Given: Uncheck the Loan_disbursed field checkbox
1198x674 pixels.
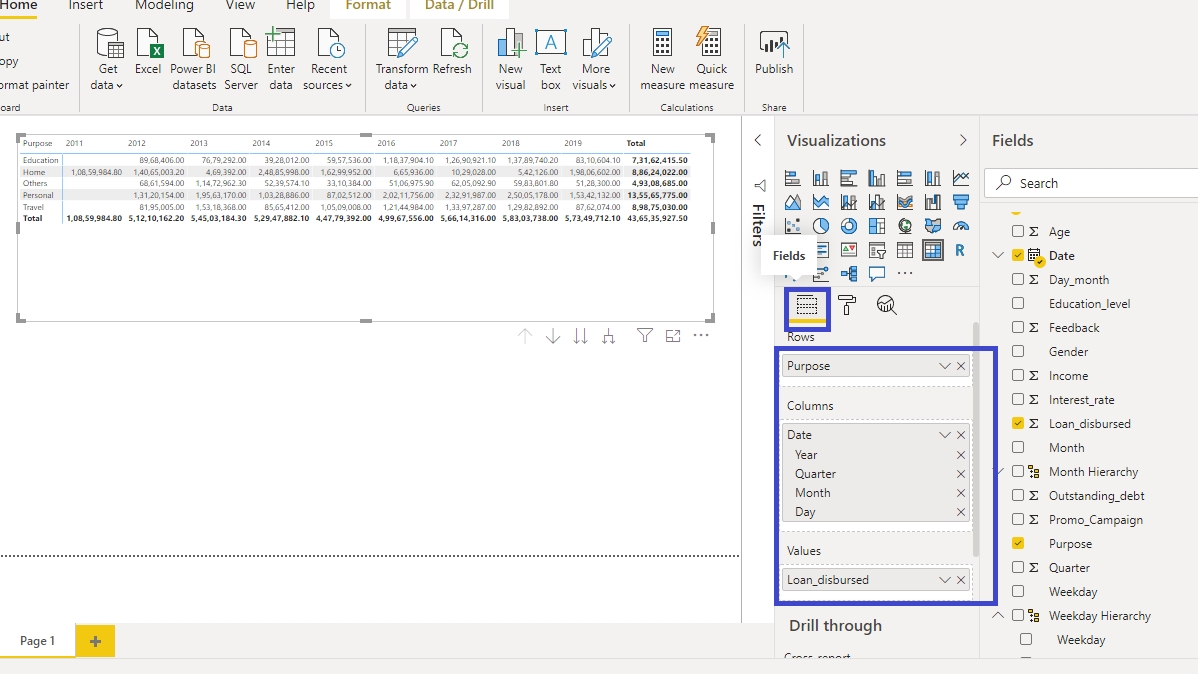Looking at the screenshot, I should coord(1018,424).
